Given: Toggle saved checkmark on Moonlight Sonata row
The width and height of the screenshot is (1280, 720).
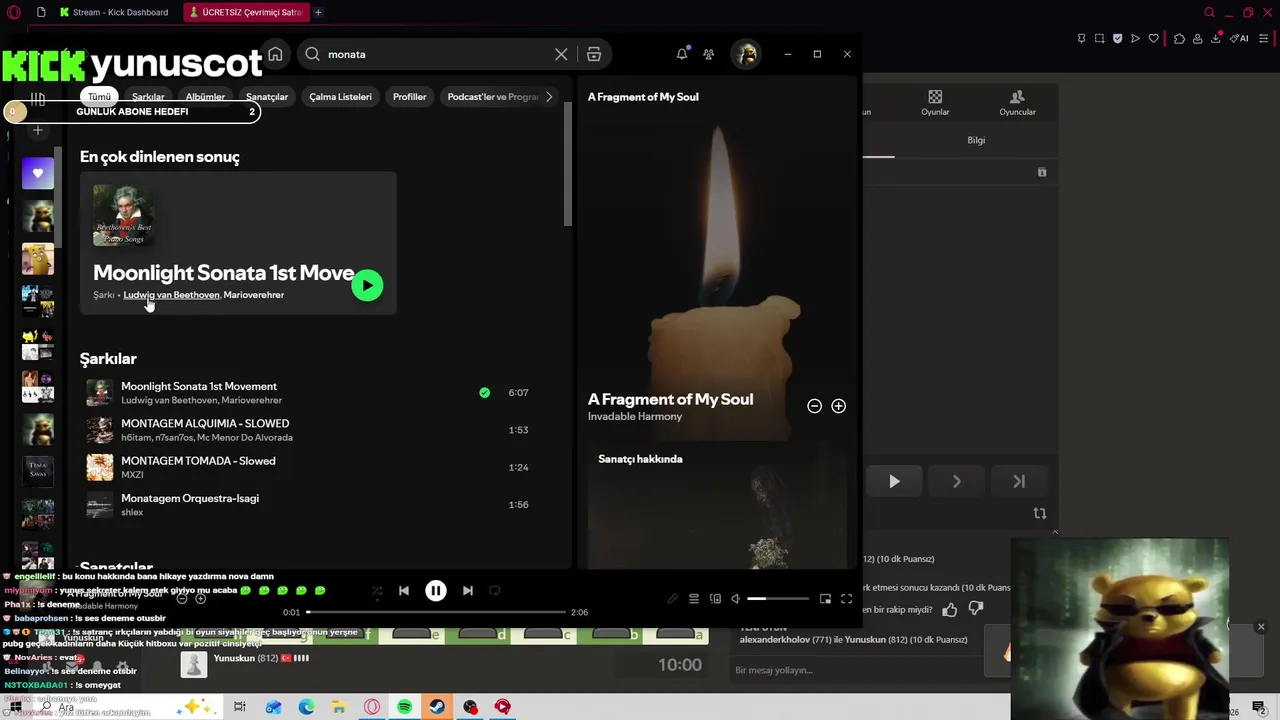Looking at the screenshot, I should pos(485,393).
